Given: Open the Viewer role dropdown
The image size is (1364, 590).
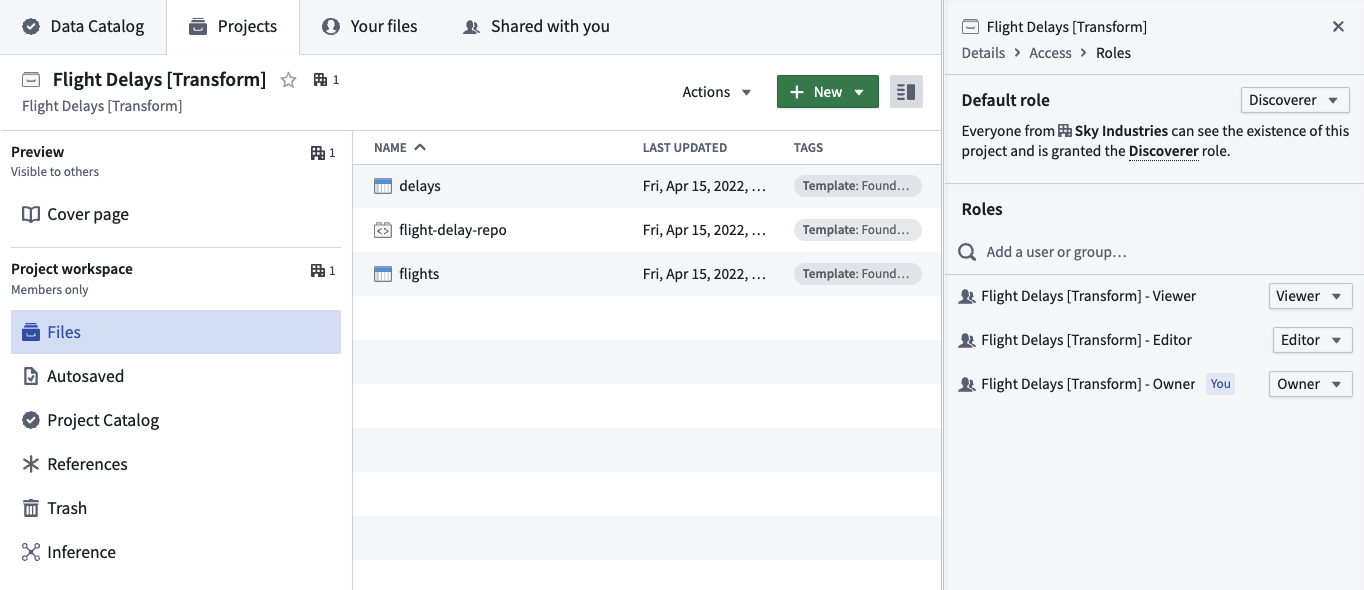Looking at the screenshot, I should (1310, 296).
